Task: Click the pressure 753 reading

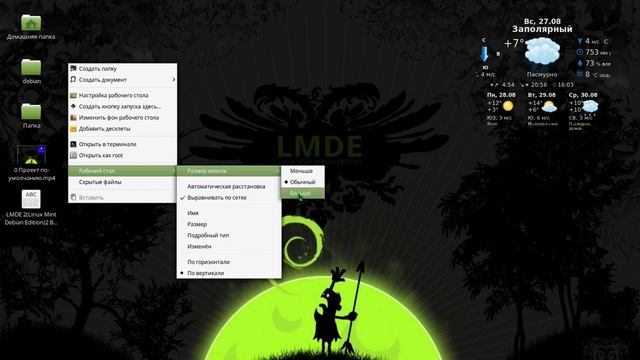Action: coord(593,52)
